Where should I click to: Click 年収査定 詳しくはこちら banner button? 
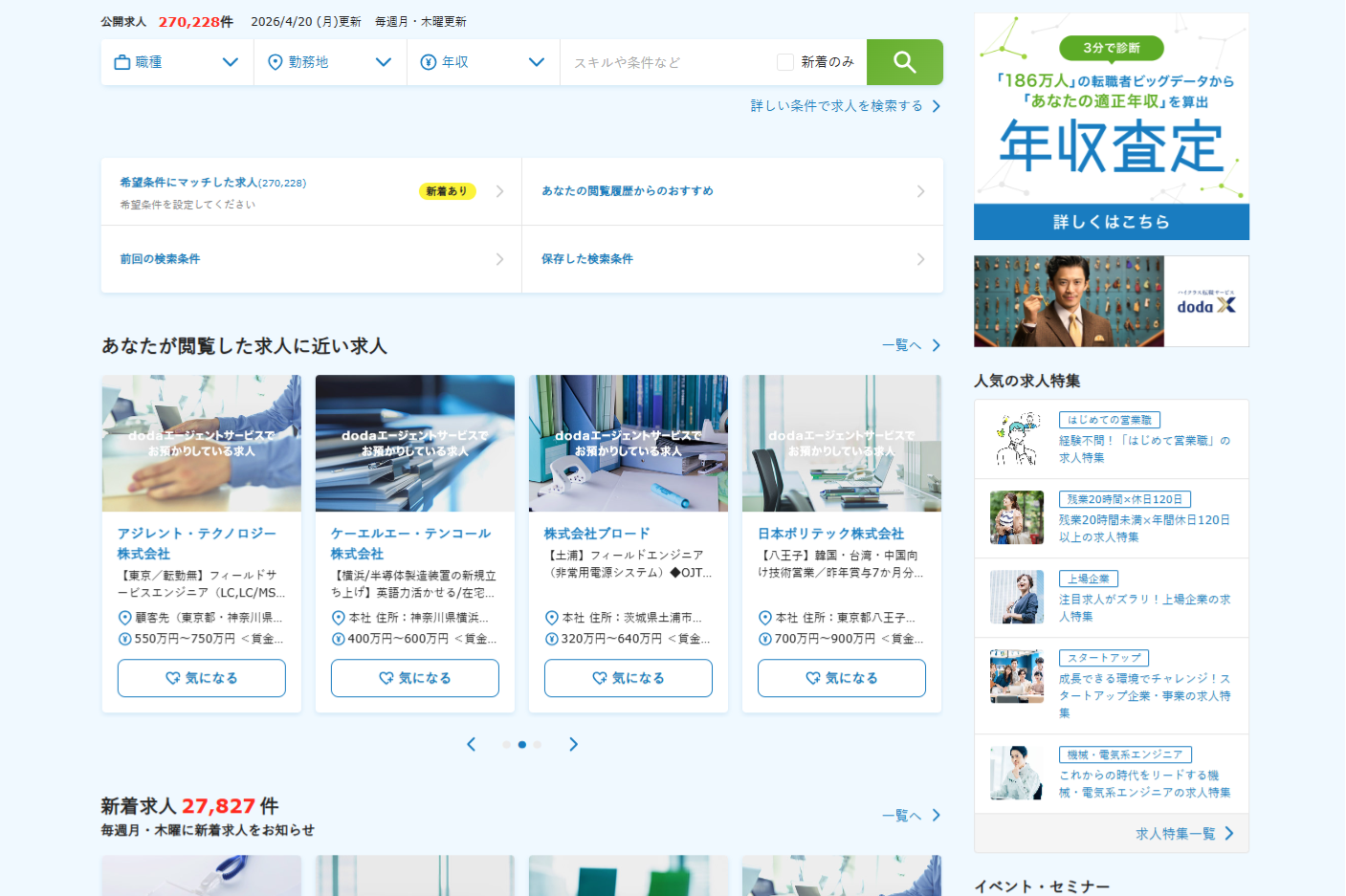1112,222
